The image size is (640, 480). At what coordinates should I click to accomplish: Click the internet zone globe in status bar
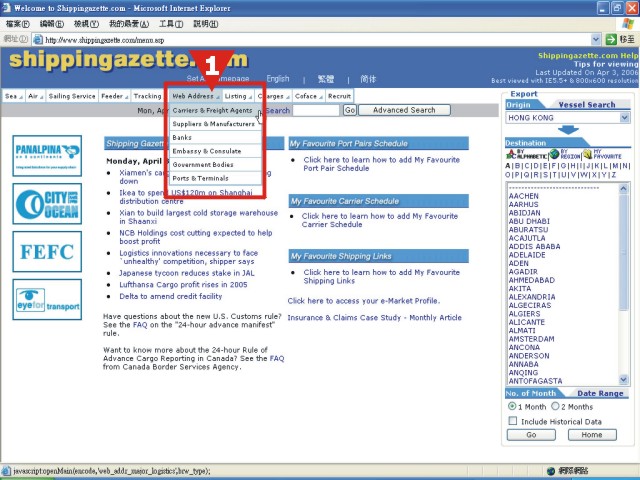[x=551, y=471]
